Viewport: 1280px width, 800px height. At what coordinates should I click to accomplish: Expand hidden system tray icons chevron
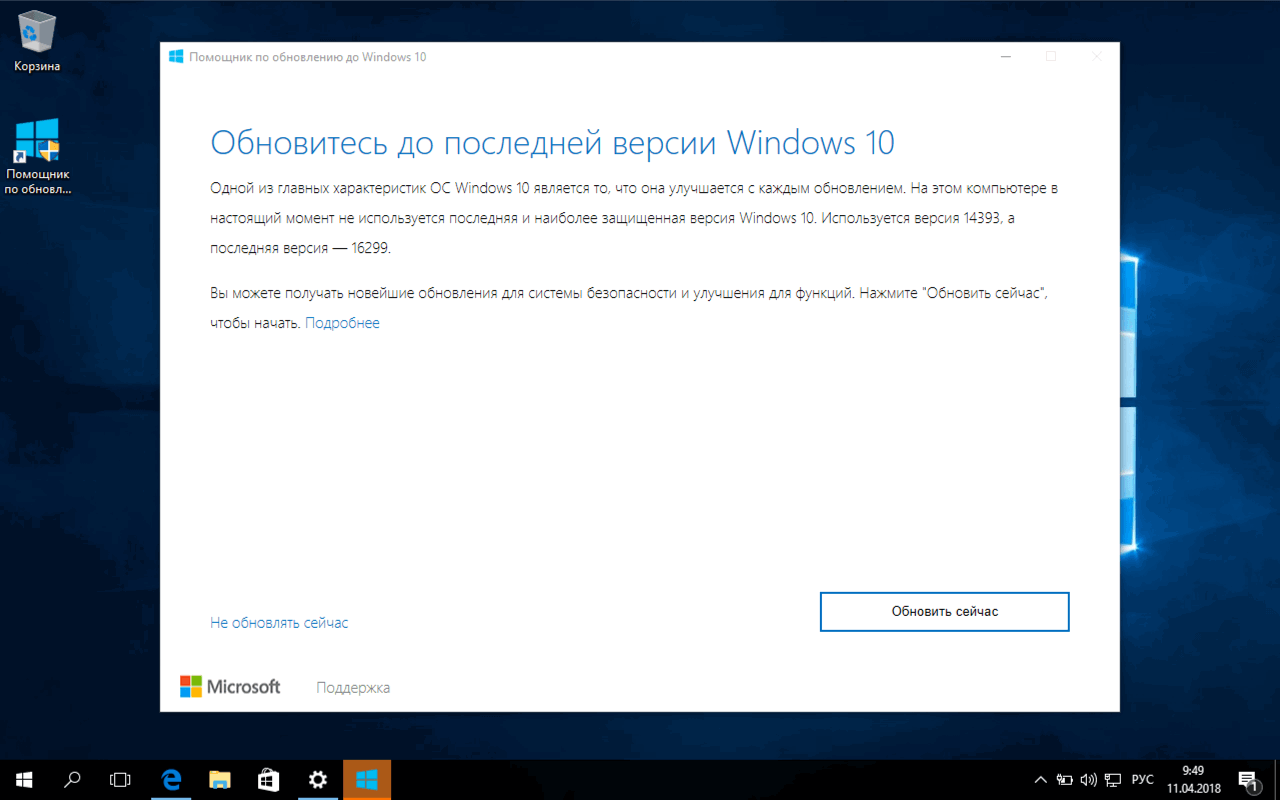[1040, 780]
